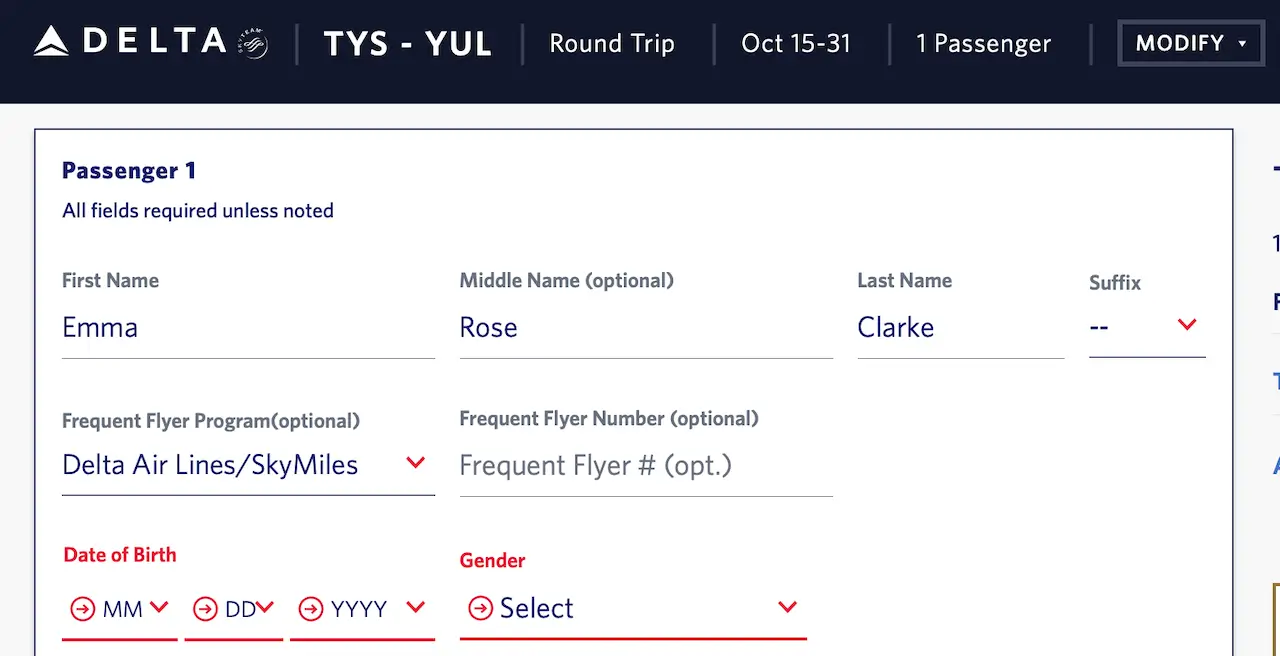Screen dimensions: 1280x656
Task: Click the Frequent Flyer Number input field
Action: [x=646, y=466]
